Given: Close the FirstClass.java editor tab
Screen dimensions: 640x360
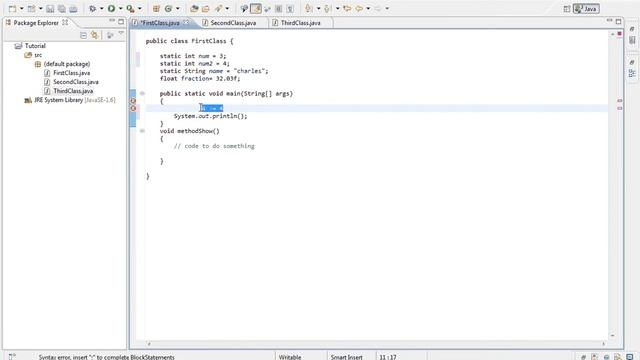Looking at the screenshot, I should pyautogui.click(x=187, y=23).
